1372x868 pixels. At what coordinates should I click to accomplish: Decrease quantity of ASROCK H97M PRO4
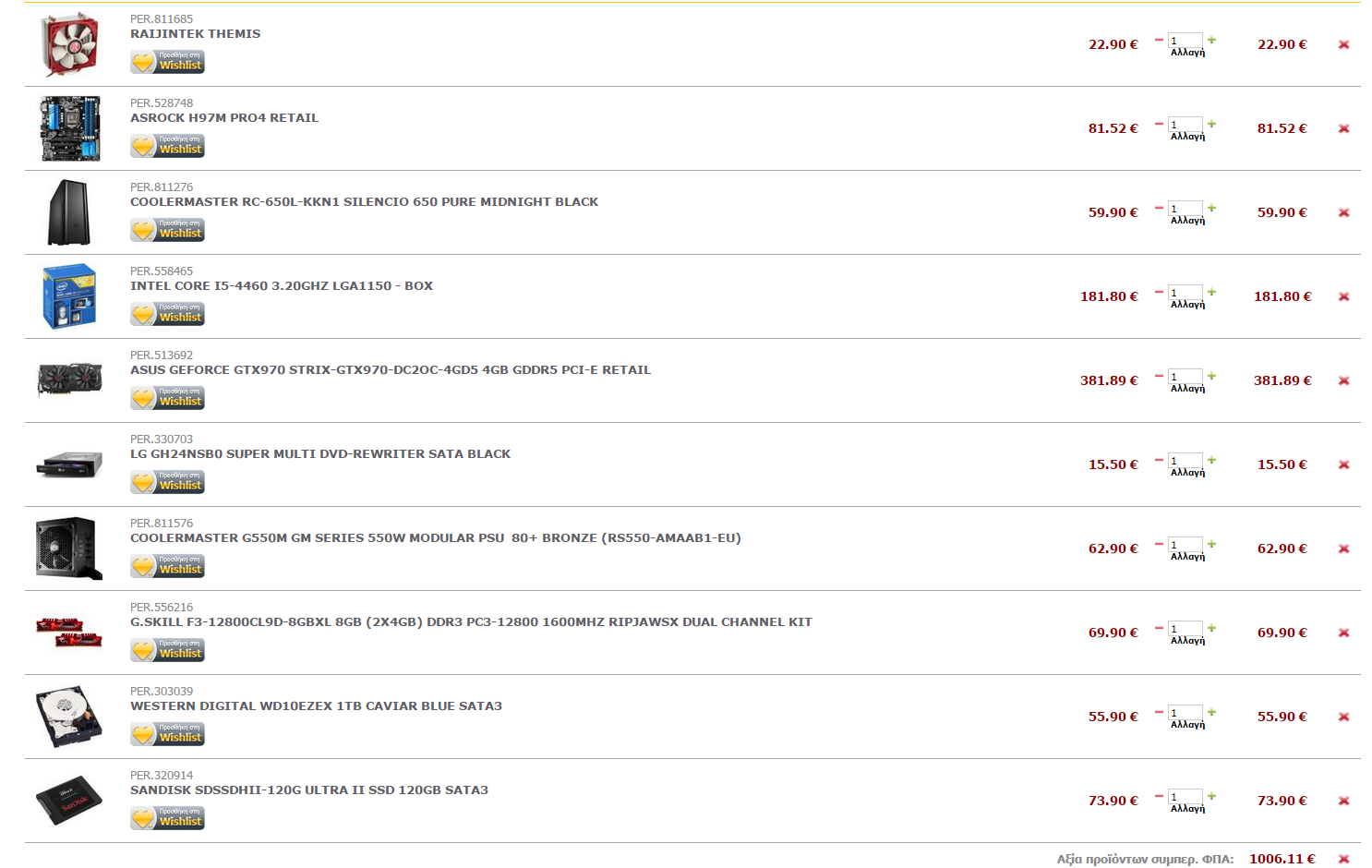pos(1159,124)
